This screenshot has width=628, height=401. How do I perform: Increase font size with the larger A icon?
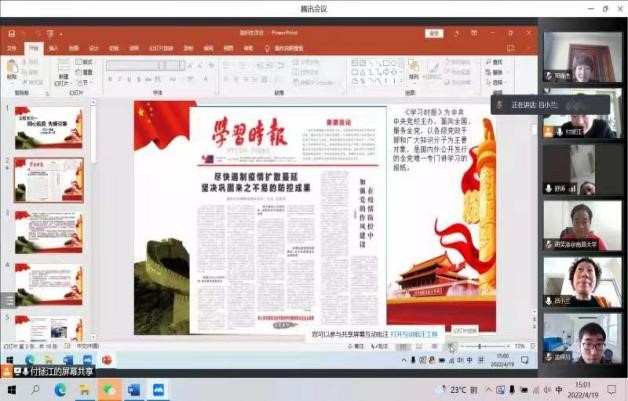191,65
